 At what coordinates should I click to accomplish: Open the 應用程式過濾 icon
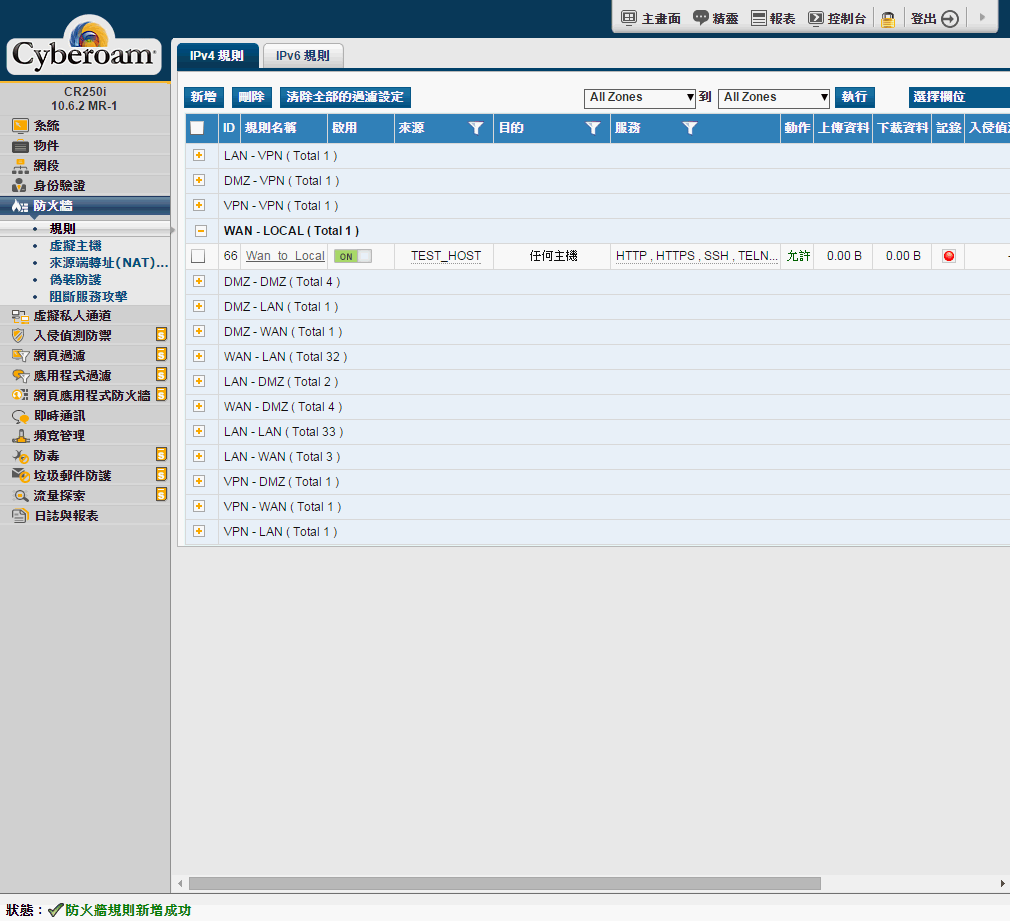(x=20, y=375)
